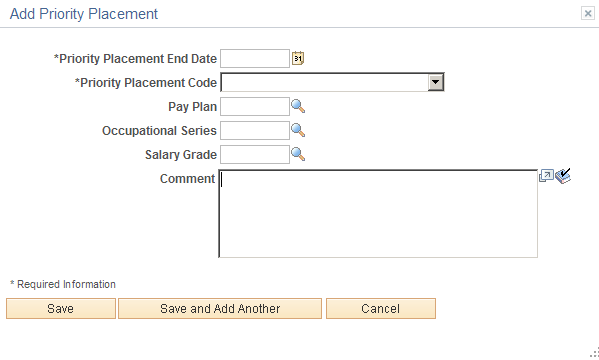Click the dialog resize grip corner
Viewport: 599px width, 360px height.
pos(594,352)
